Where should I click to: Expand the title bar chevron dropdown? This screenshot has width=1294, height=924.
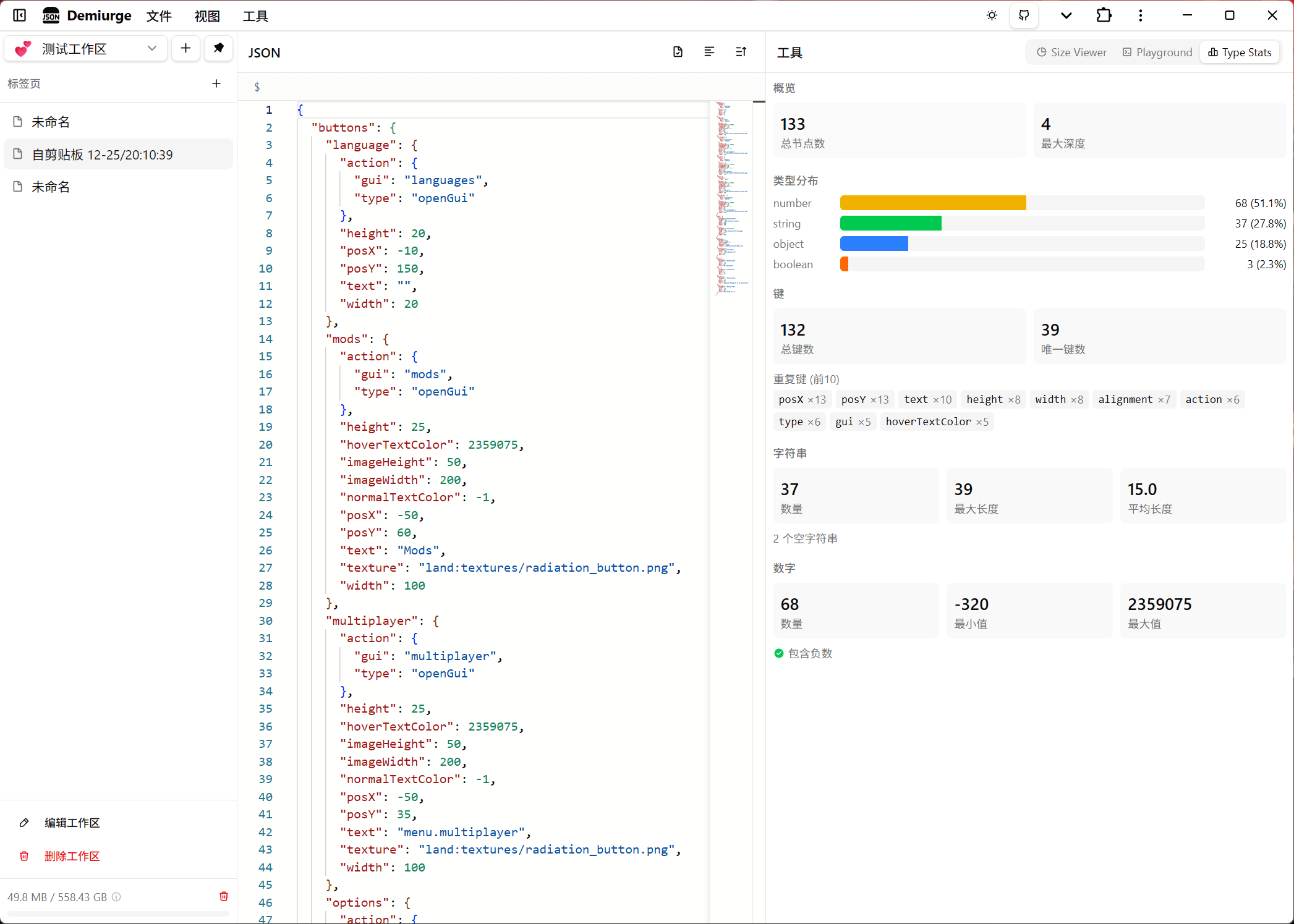1066,15
